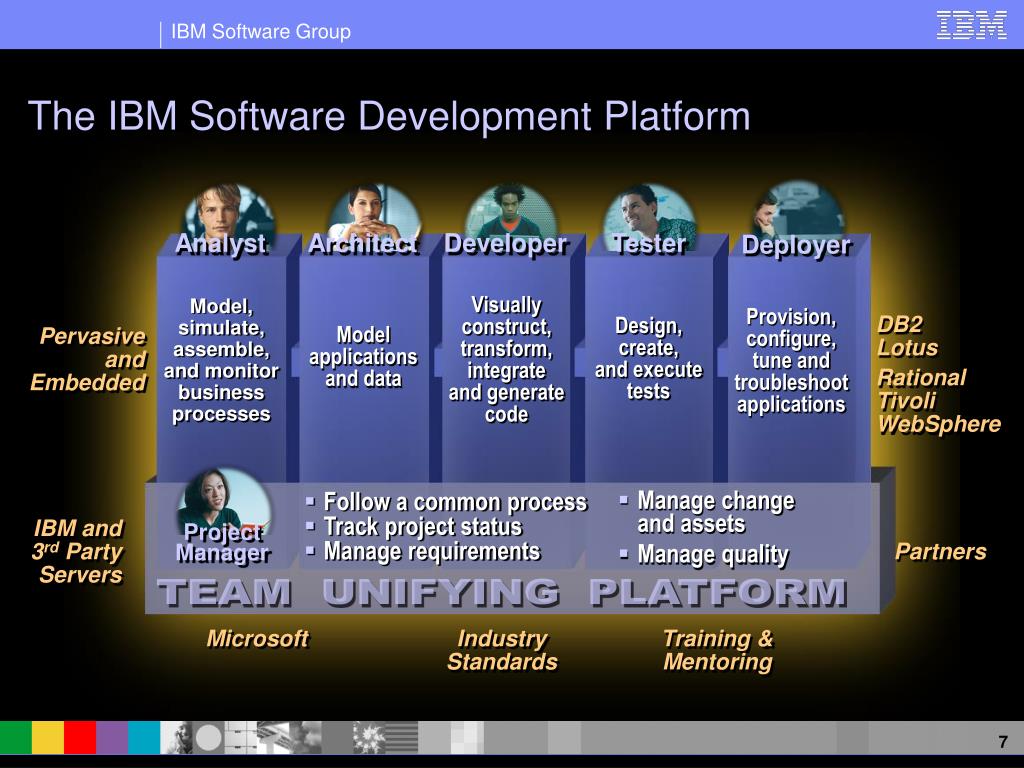Screen dimensions: 1024x768
Task: Click the 'IBM Software Group' header text
Action: pos(261,31)
